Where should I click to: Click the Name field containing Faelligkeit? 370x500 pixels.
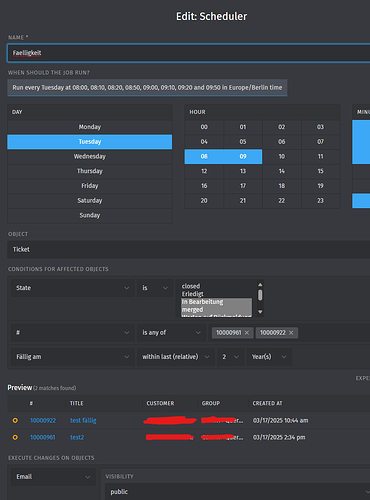click(189, 53)
